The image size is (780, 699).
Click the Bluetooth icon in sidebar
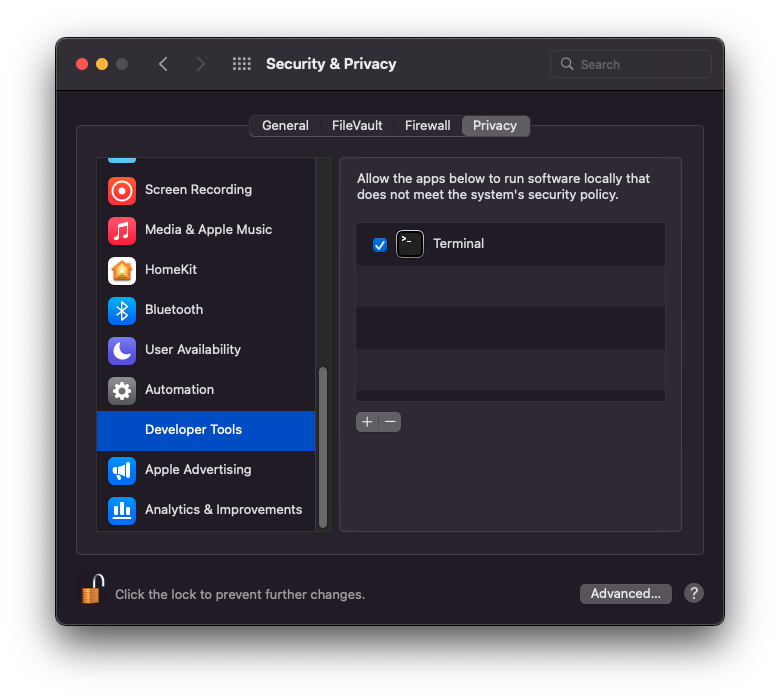click(122, 310)
